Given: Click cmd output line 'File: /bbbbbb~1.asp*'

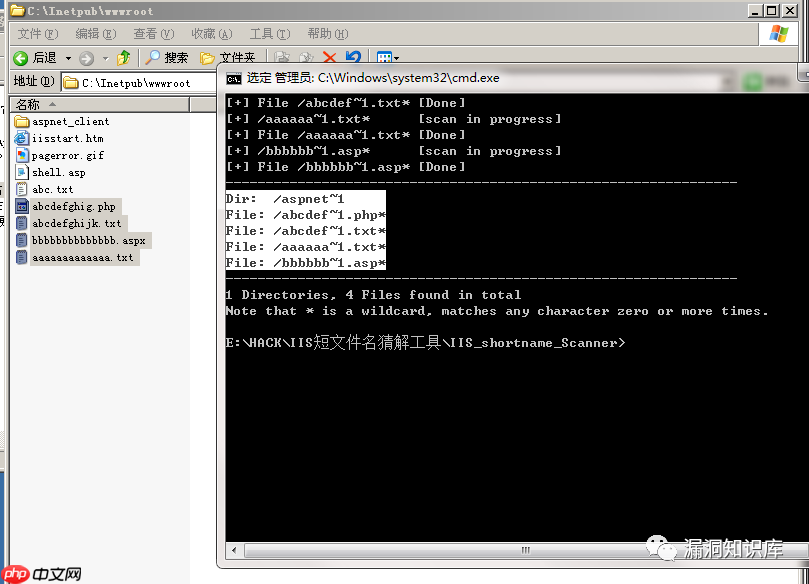Looking at the screenshot, I should (x=305, y=263).
